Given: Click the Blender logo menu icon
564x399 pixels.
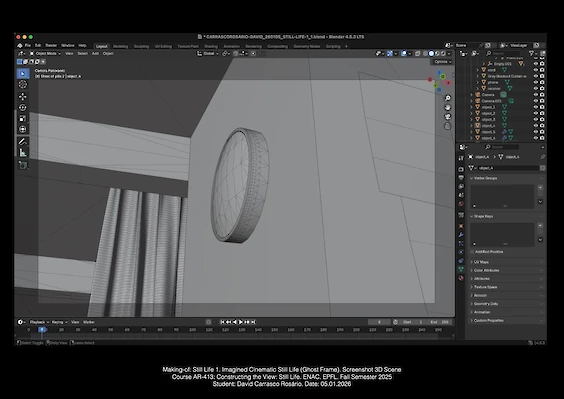Looking at the screenshot, I should click(x=20, y=46).
